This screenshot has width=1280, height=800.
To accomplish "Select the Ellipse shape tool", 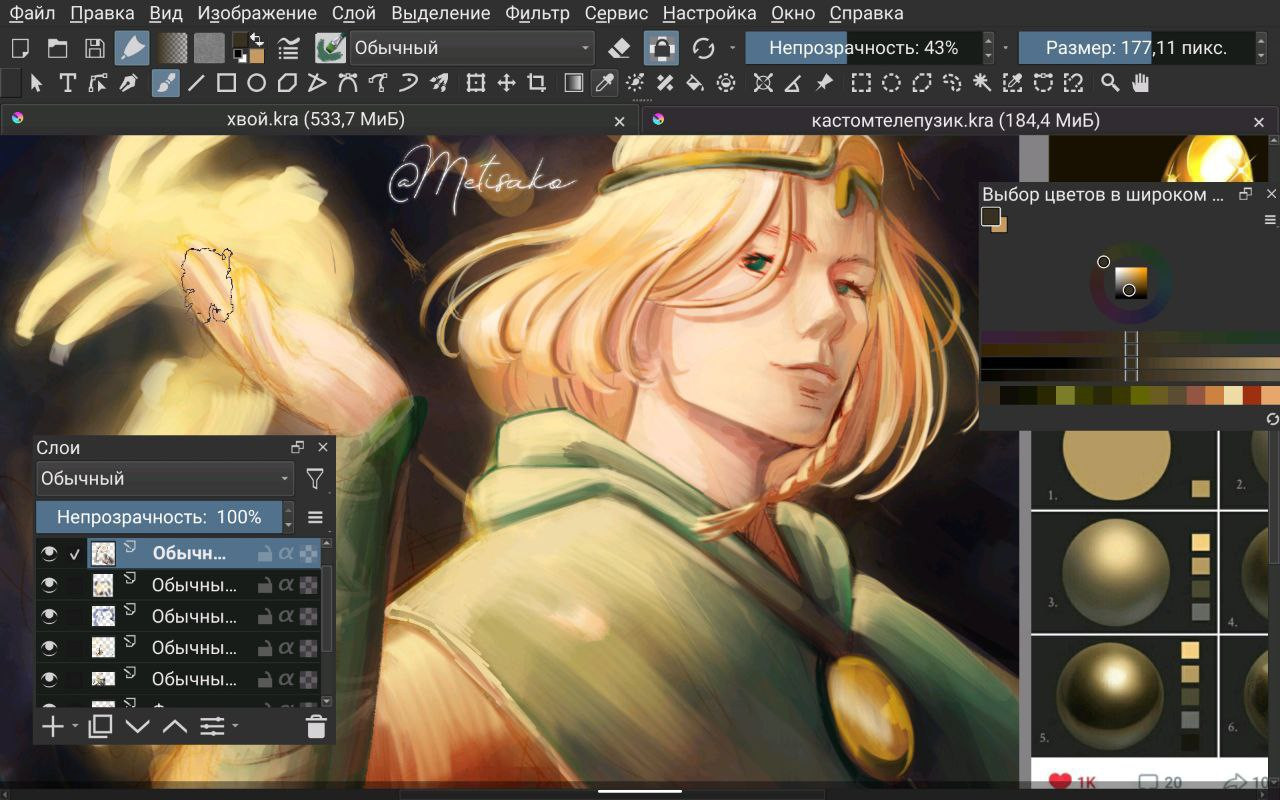I will tap(256, 83).
